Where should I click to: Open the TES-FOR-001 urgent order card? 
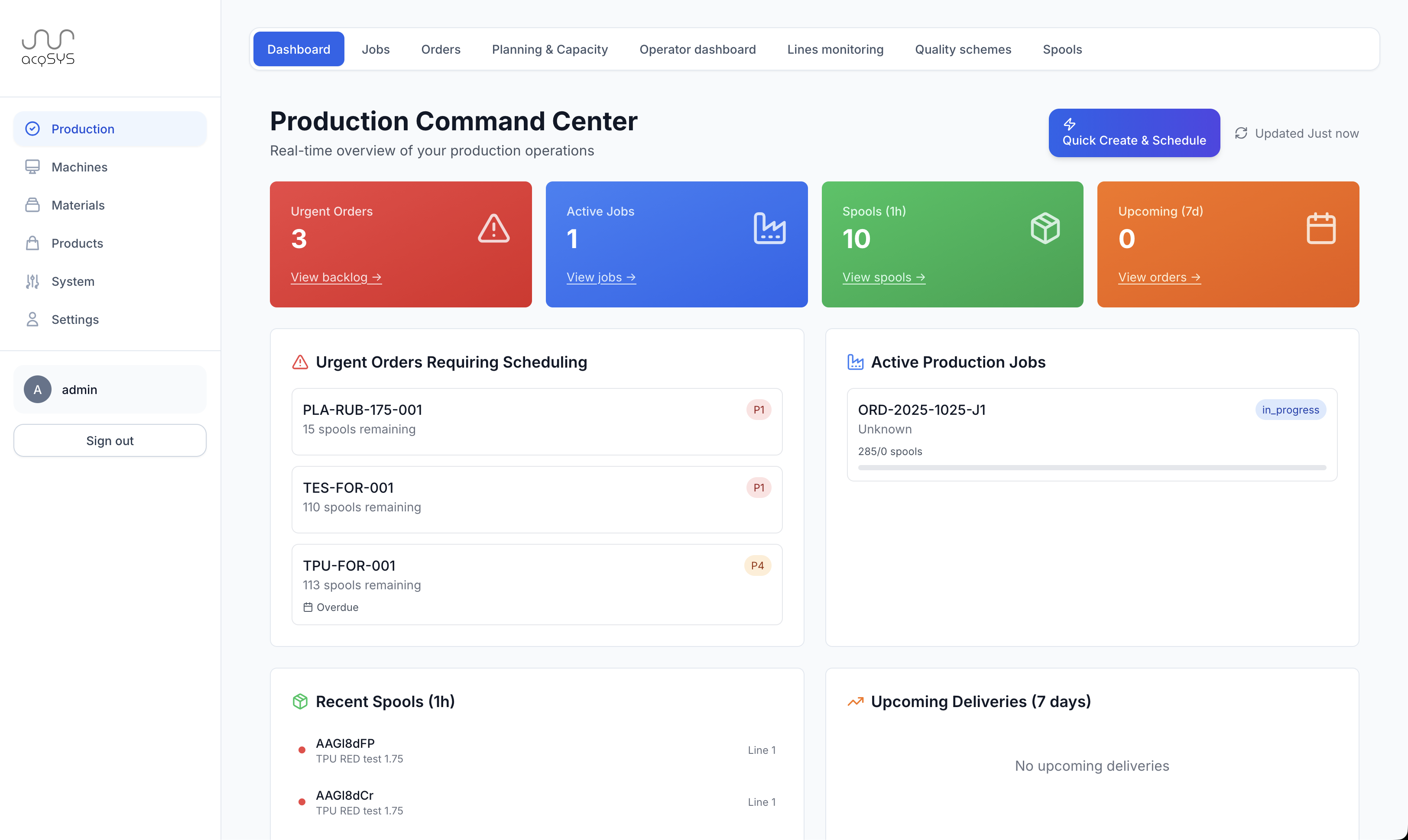click(x=536, y=499)
